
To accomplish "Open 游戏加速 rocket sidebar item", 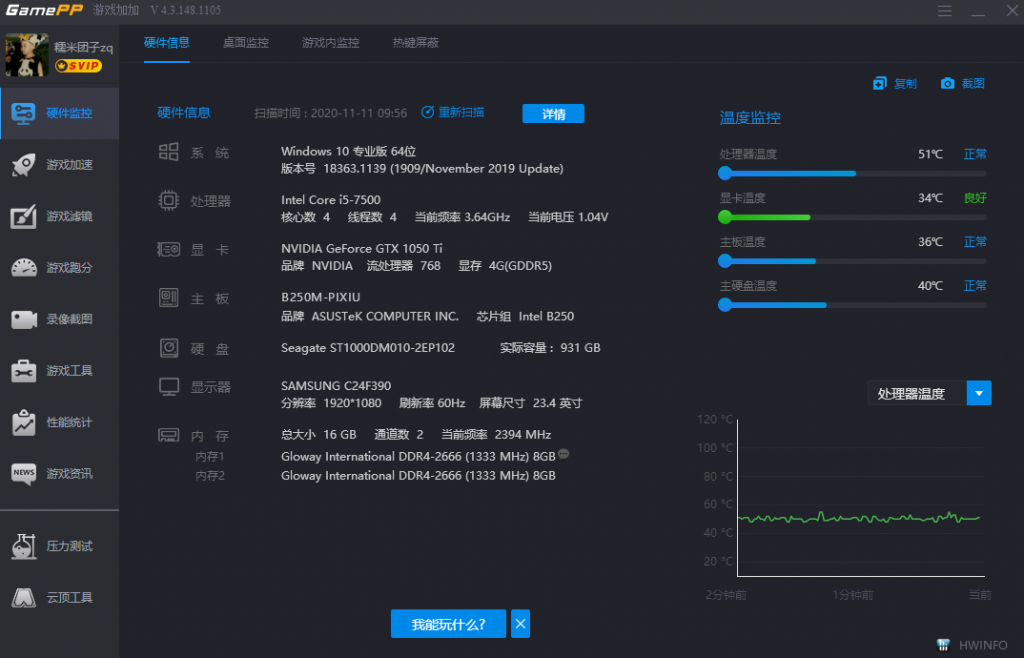I will tap(59, 164).
